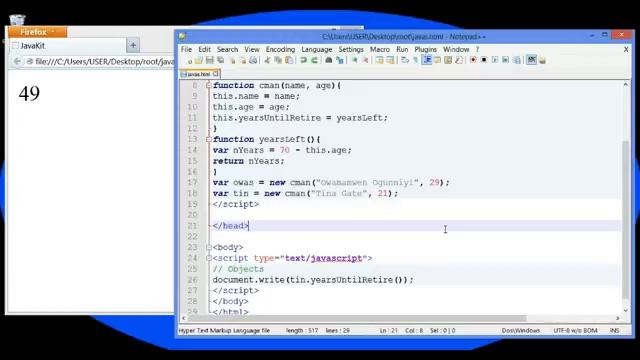Select the javas.html document tab
Image resolution: width=640 pixels, height=360 pixels.
[x=199, y=74]
